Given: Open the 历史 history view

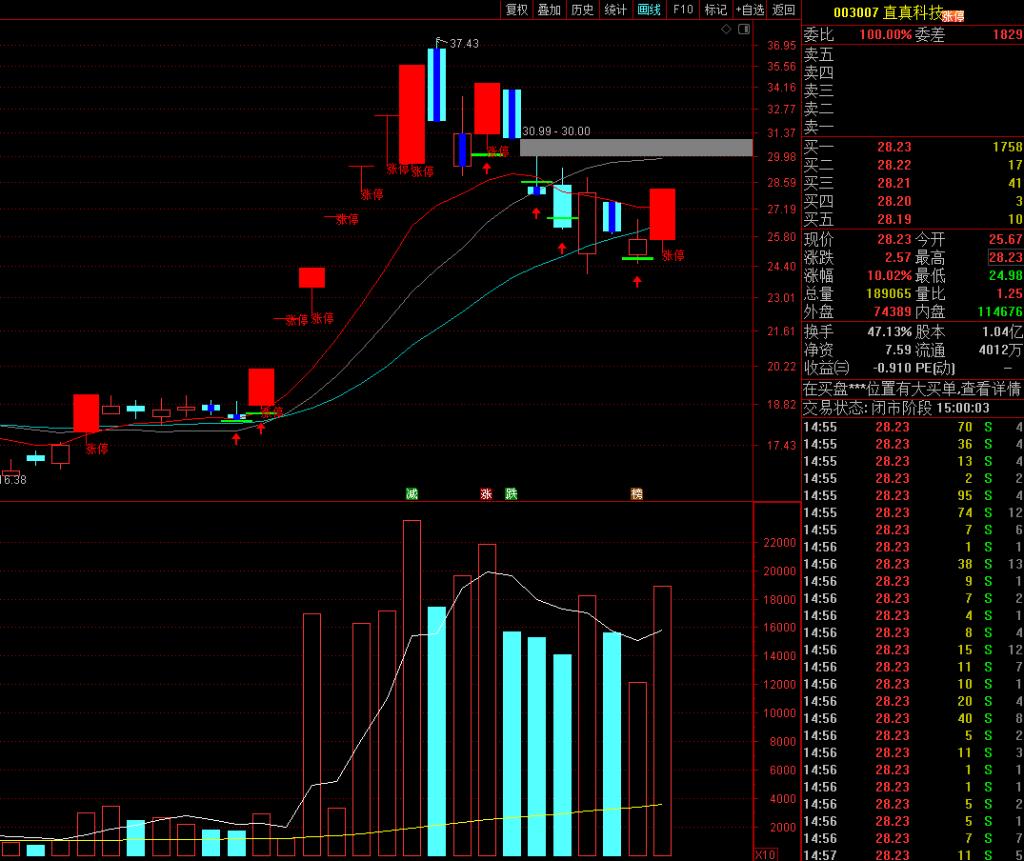Looking at the screenshot, I should click(582, 10).
